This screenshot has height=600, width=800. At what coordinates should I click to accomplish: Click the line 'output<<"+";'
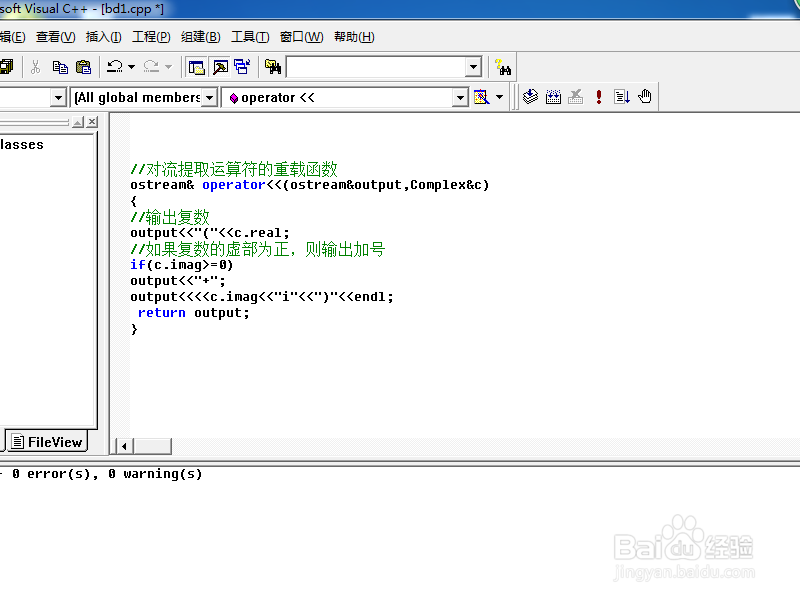pyautogui.click(x=178, y=281)
